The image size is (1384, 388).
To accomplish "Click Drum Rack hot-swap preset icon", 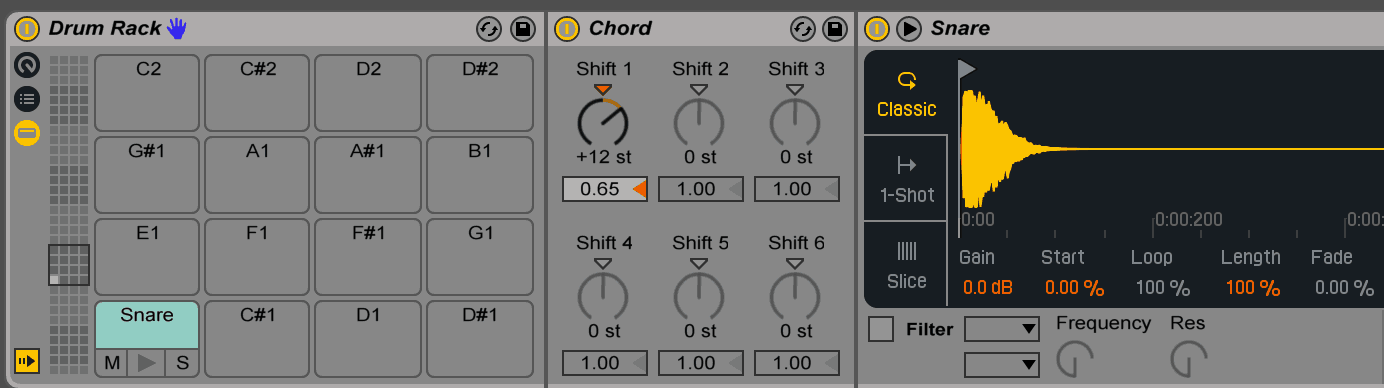I will 488,29.
